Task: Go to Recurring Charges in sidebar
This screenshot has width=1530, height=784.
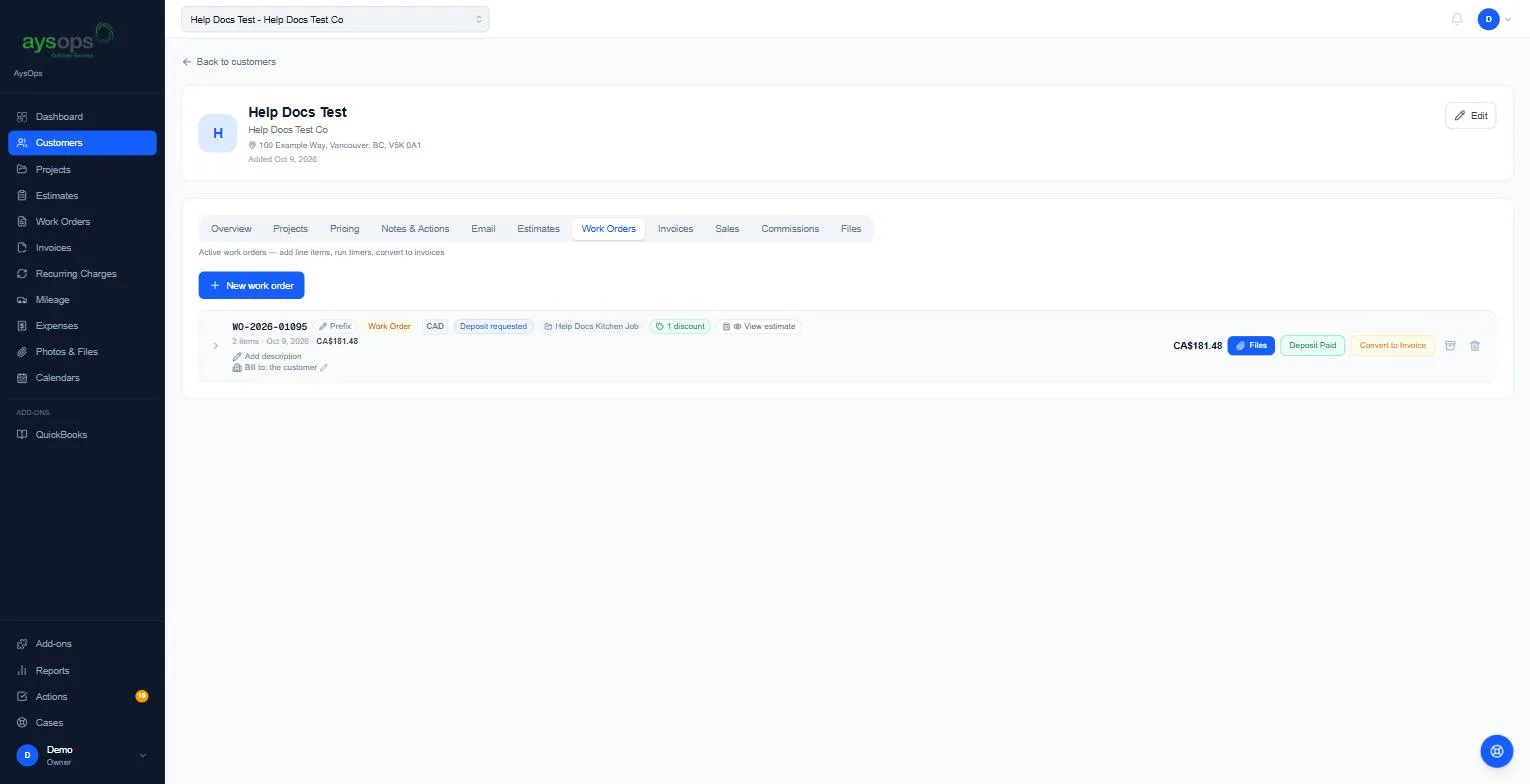Action: click(78, 274)
